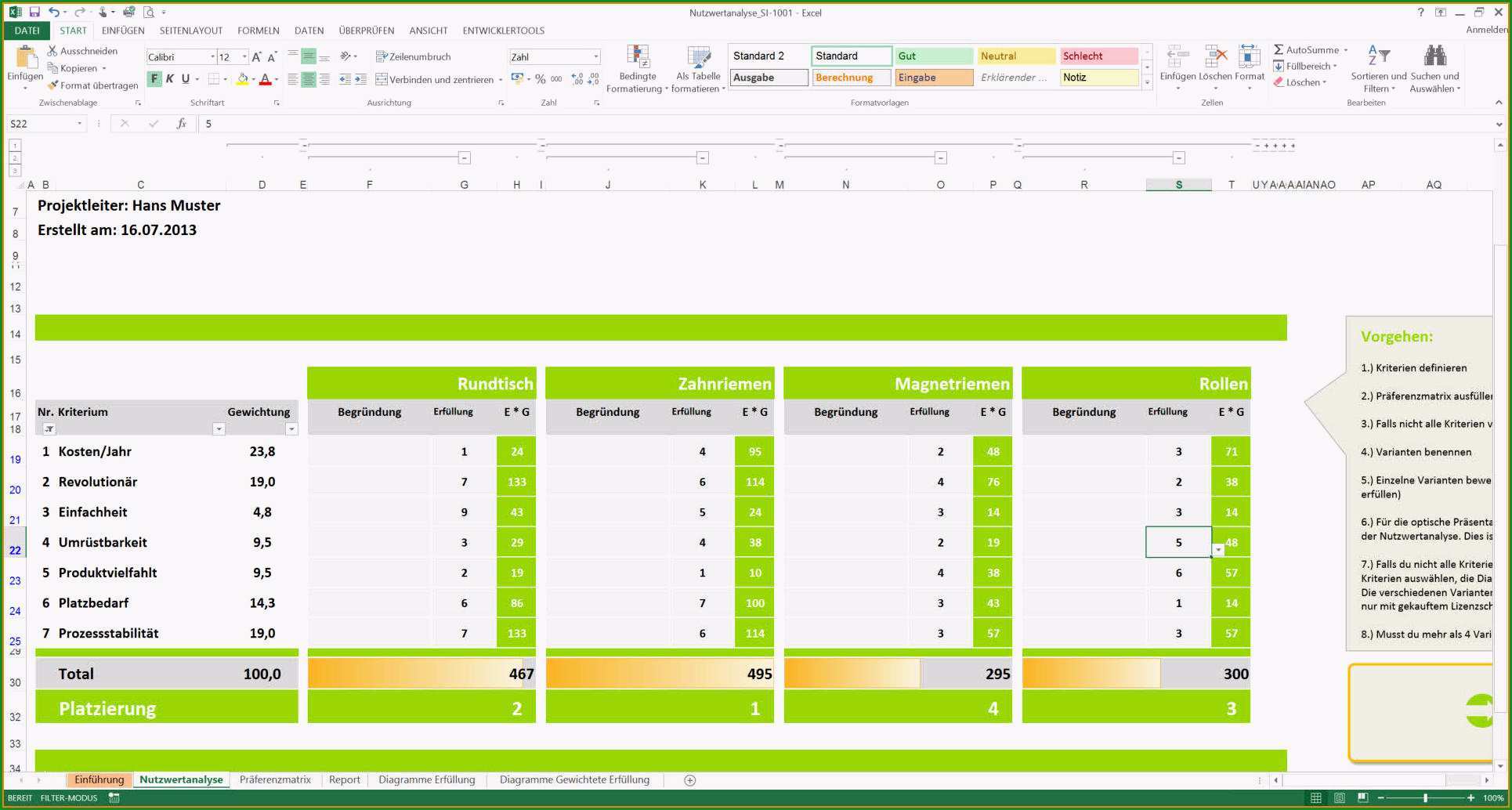Click in the formula bar input

tap(846, 124)
